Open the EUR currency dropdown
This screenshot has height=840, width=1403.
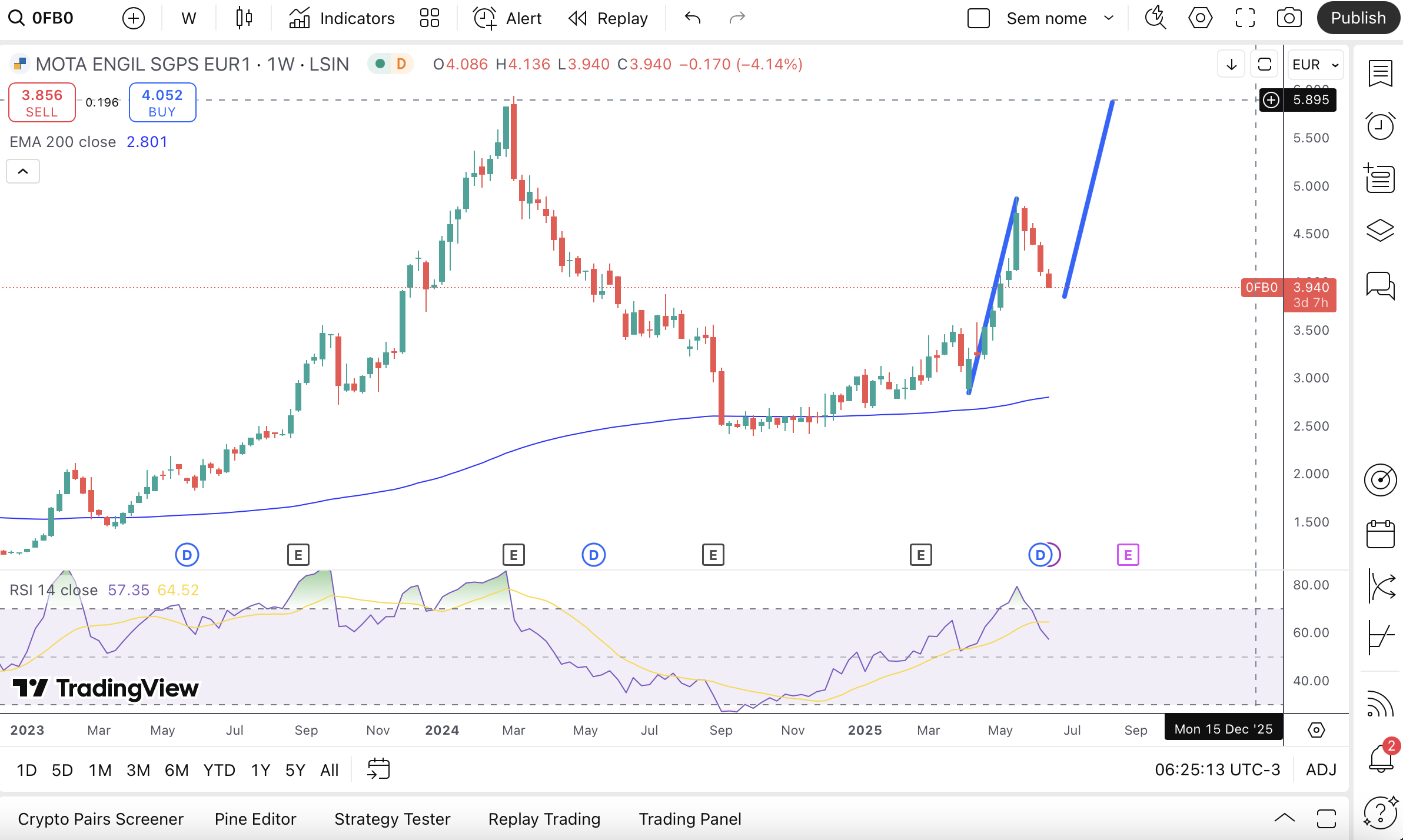pyautogui.click(x=1315, y=64)
